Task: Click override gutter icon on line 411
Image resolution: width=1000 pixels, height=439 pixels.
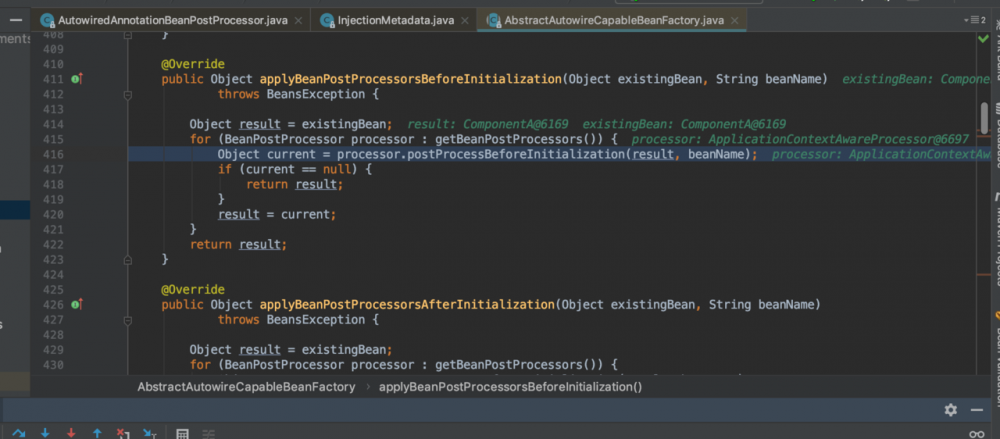Action: [x=77, y=79]
